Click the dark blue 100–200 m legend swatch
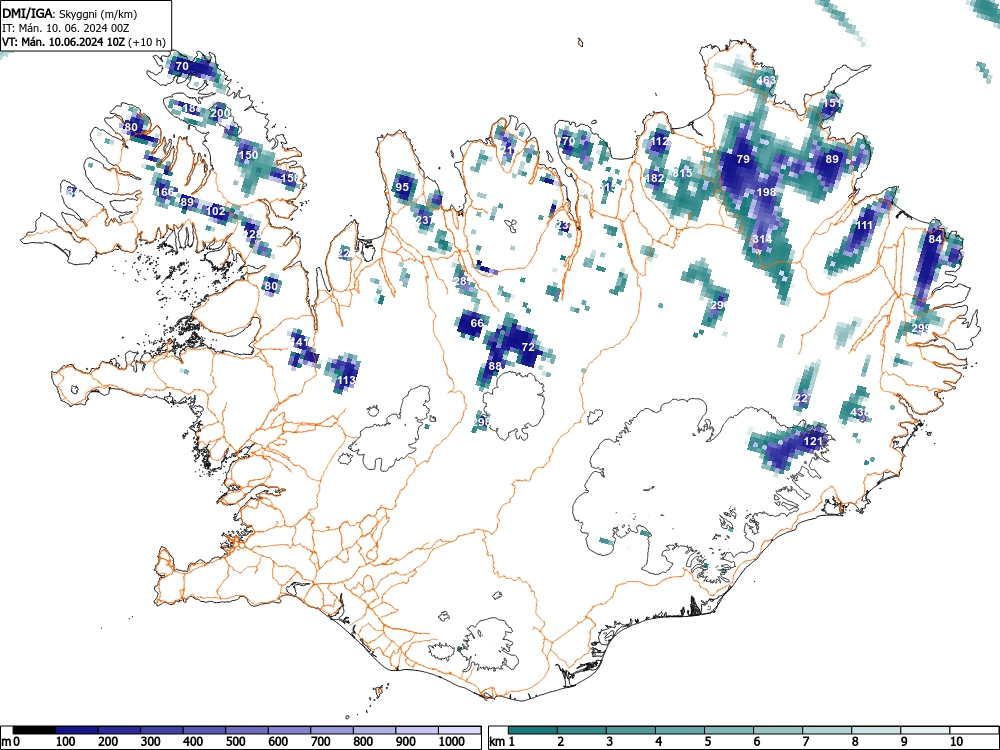1000x750 pixels. (x=77, y=730)
